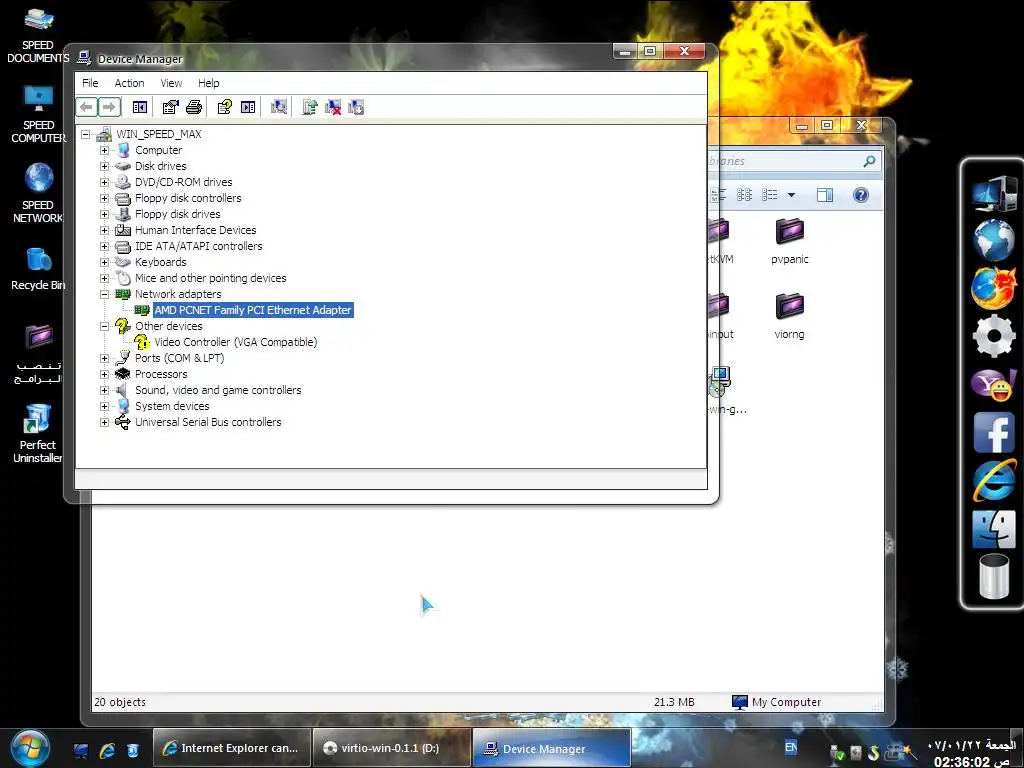Expand Universal Serial Bus controllers
1024x768 pixels.
[x=104, y=422]
